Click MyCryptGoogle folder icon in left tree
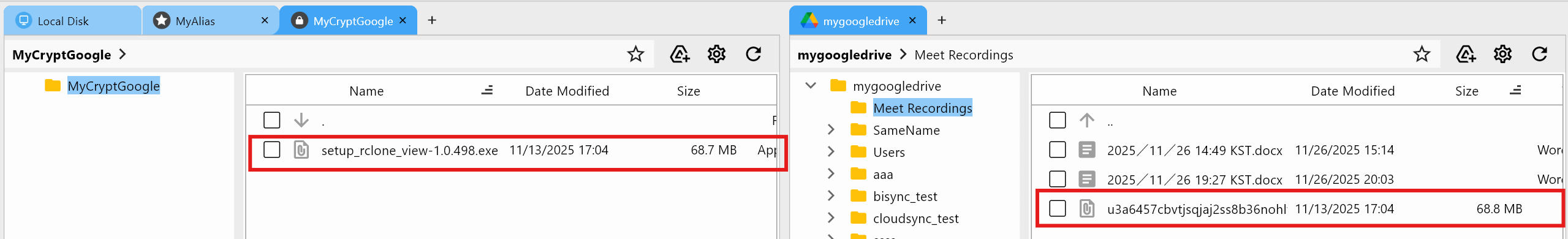This screenshot has height=239, width=1568. click(53, 86)
